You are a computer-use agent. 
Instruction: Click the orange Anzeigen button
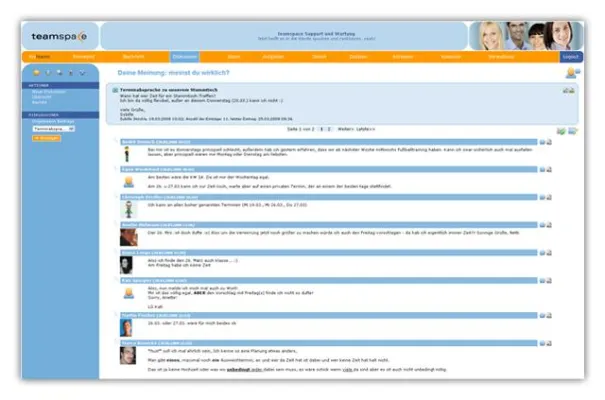pos(46,138)
